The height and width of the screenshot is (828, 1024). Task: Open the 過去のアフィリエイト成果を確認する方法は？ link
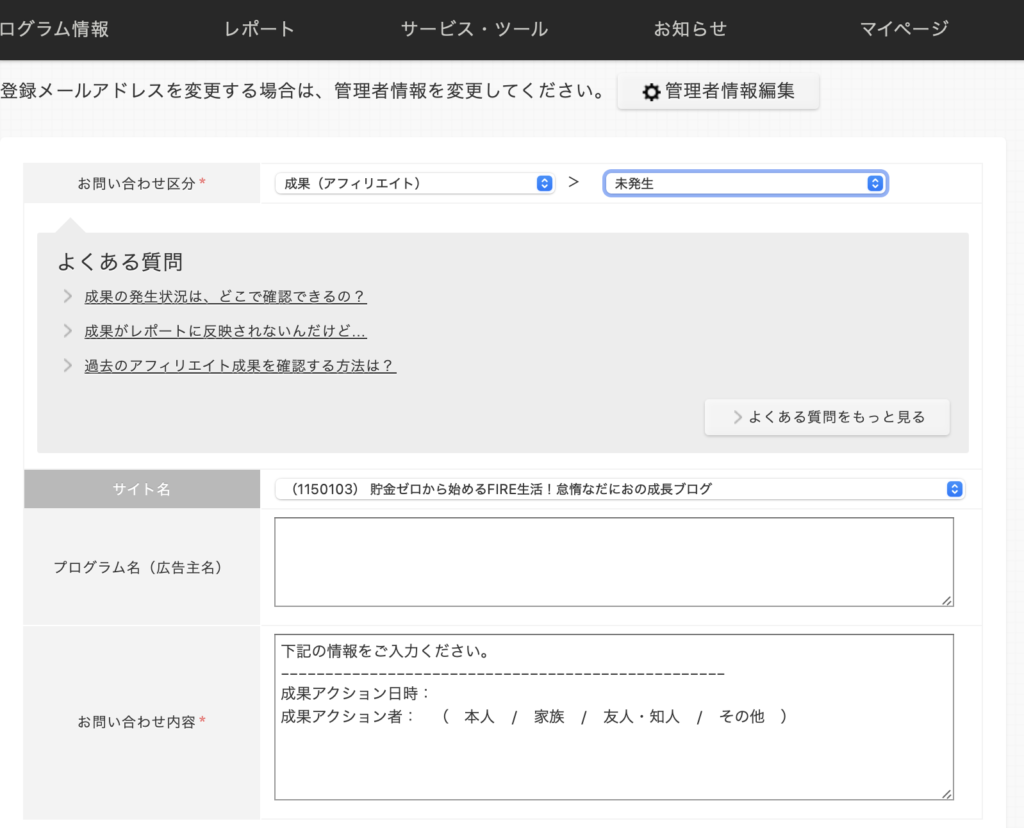point(240,366)
